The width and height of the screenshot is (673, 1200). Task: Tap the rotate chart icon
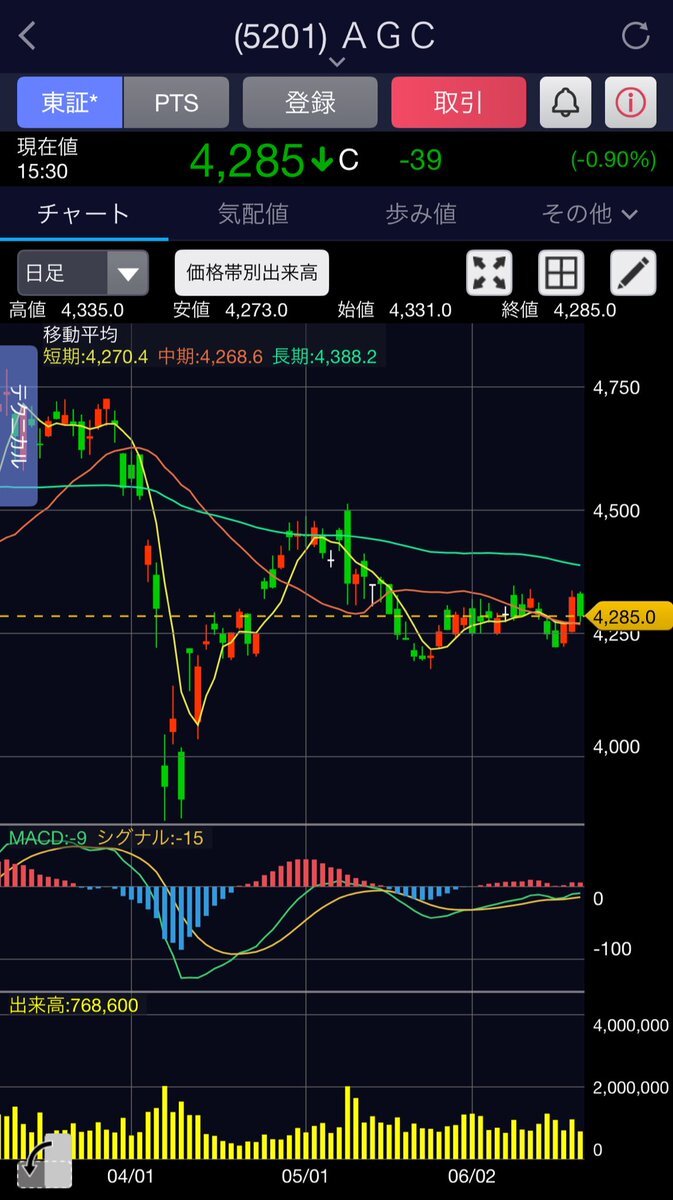(44, 1160)
